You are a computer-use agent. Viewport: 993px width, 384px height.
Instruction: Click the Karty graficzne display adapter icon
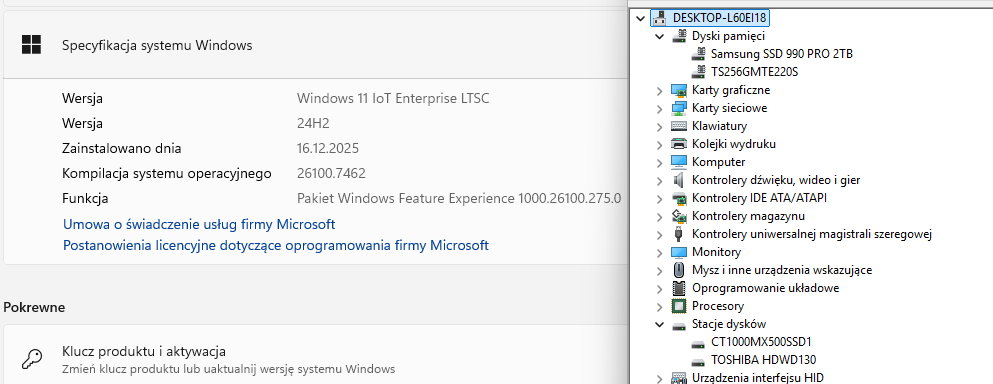(x=678, y=90)
